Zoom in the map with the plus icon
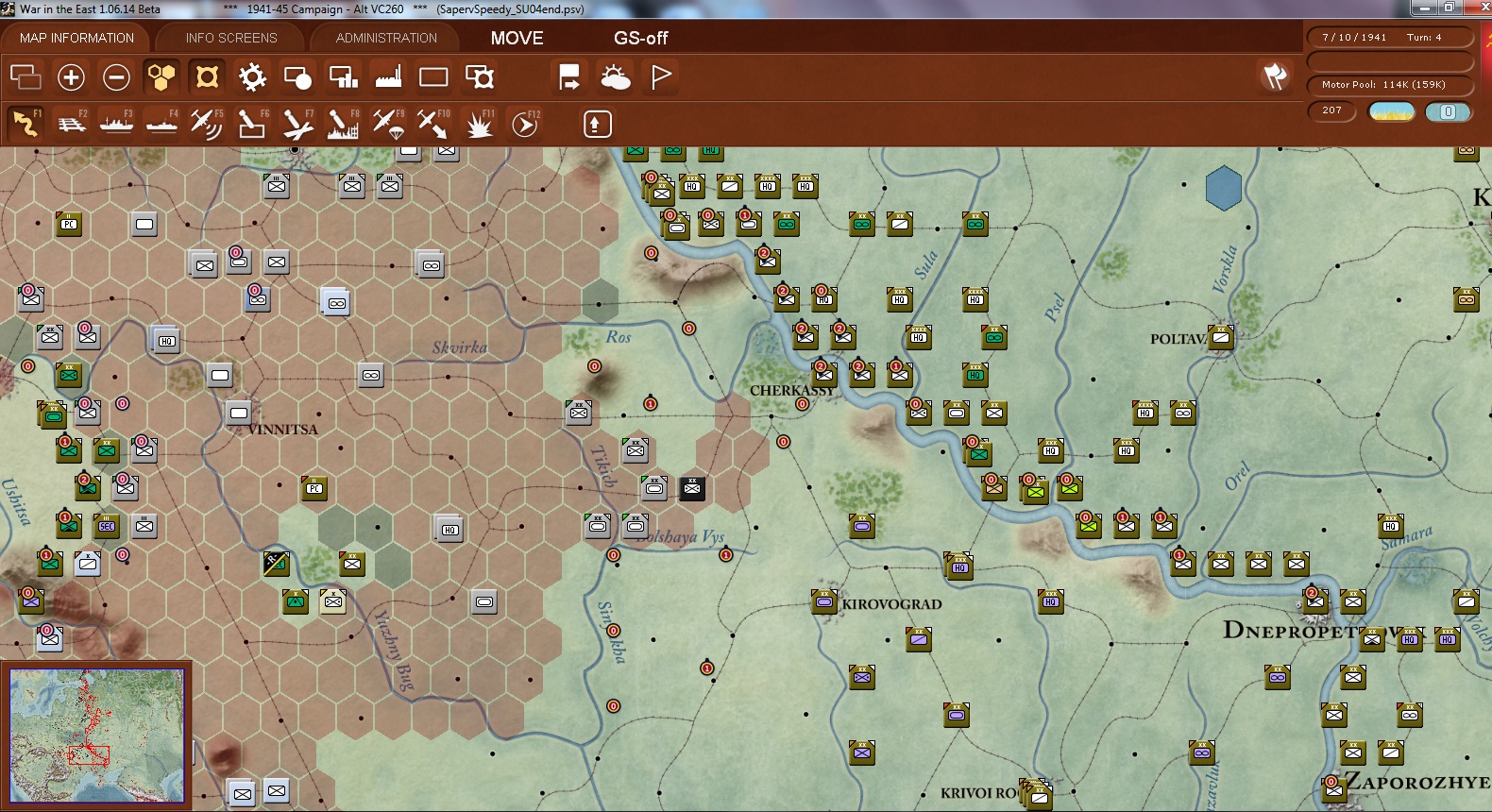 click(x=71, y=76)
